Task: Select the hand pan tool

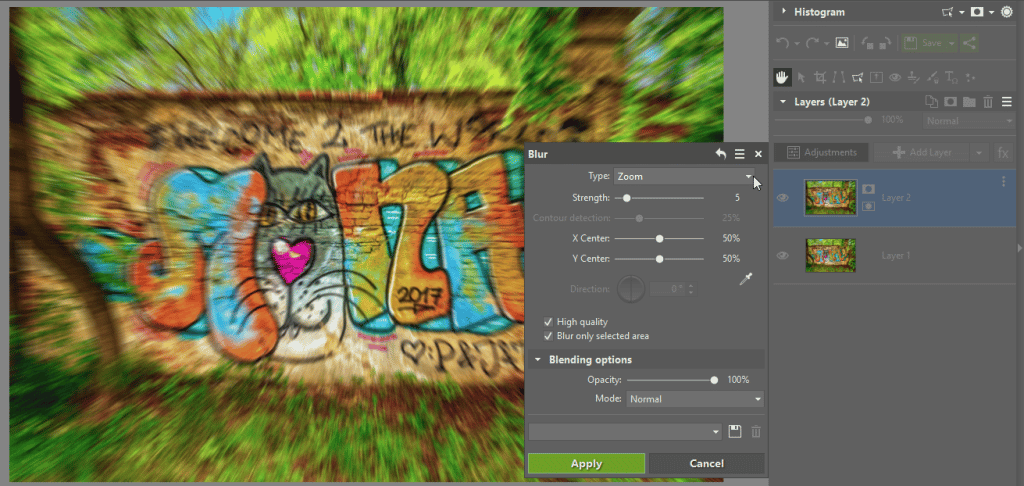Action: coord(783,77)
